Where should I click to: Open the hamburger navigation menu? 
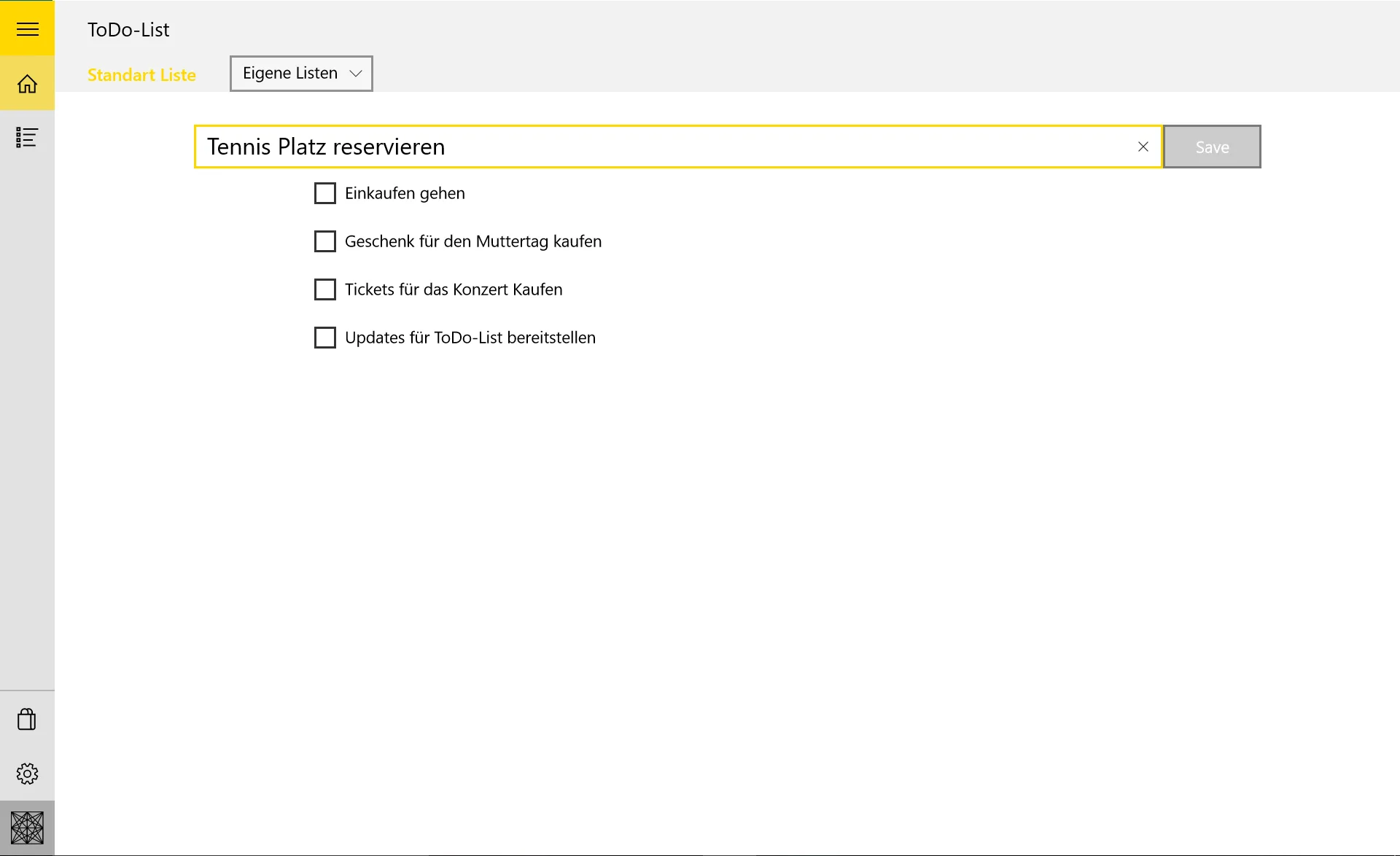[27, 28]
